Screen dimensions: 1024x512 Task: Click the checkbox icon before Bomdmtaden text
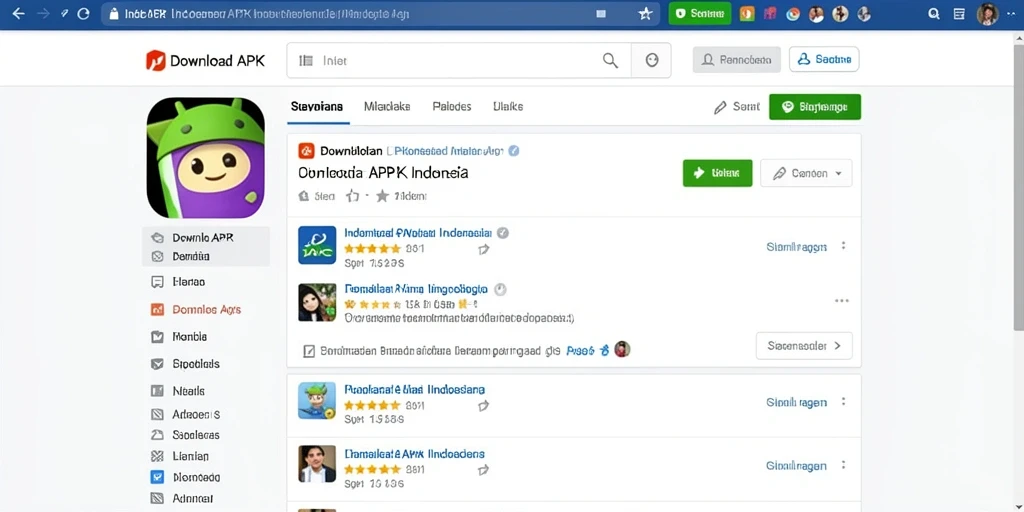(310, 351)
